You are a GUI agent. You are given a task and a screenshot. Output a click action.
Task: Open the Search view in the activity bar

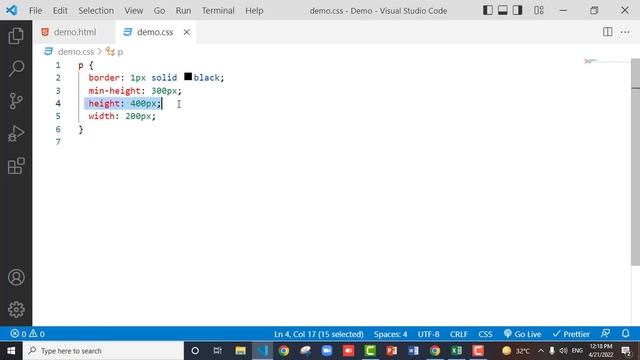tap(16, 68)
